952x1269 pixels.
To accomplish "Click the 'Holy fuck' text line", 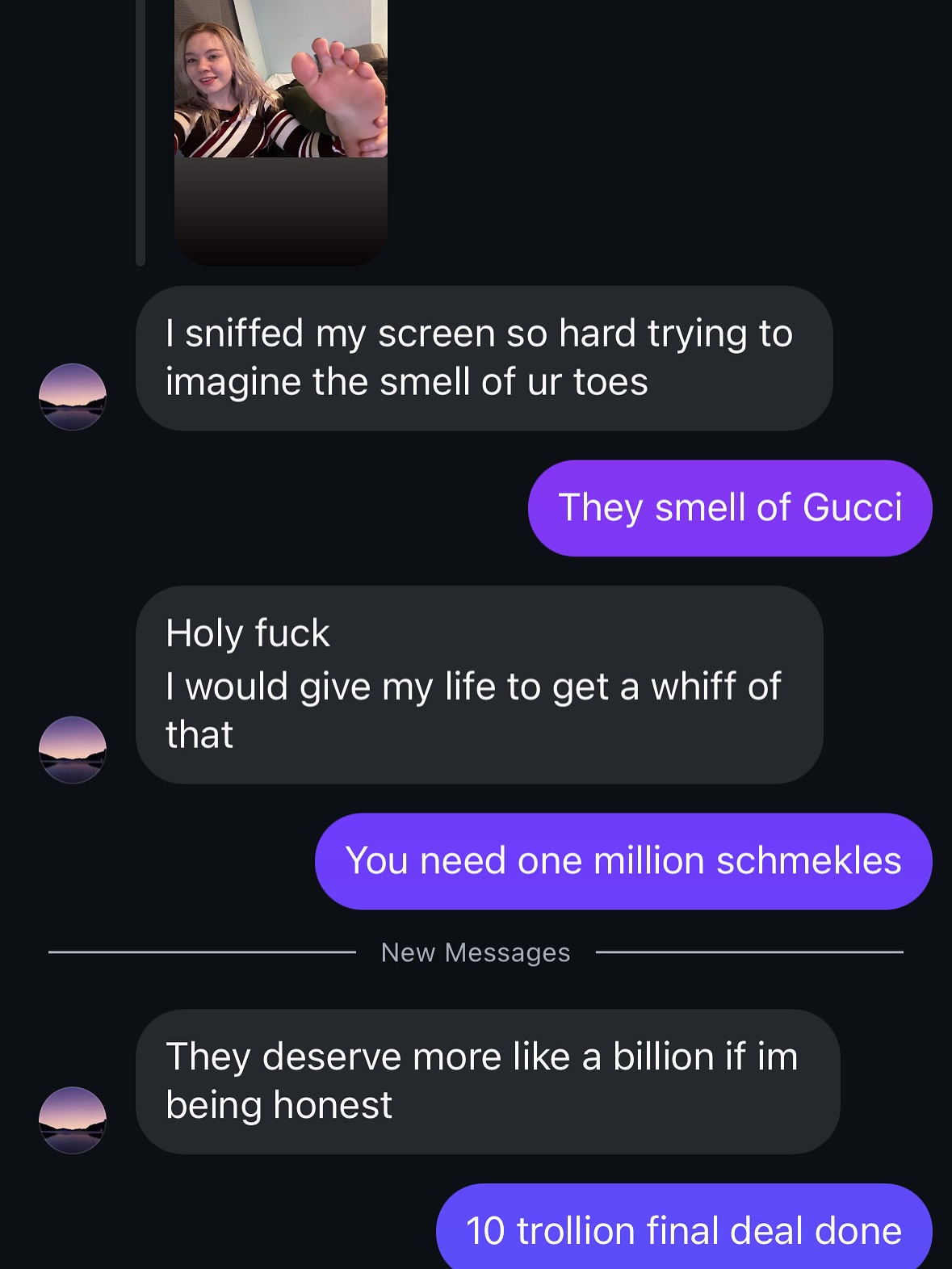I will click(248, 633).
